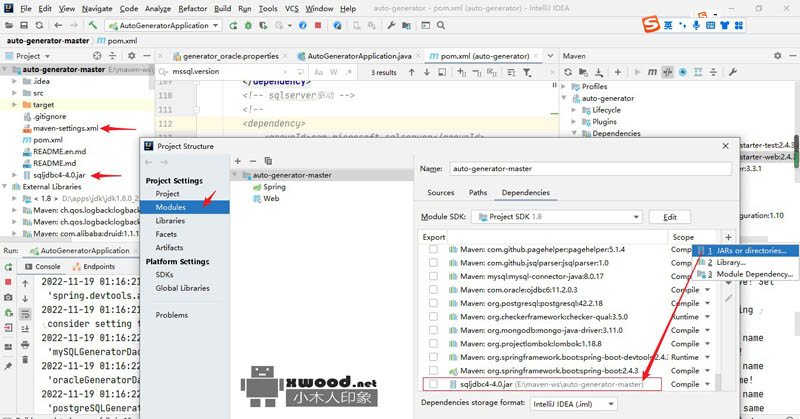Open scope dropdown for lombok dependency

click(x=708, y=344)
